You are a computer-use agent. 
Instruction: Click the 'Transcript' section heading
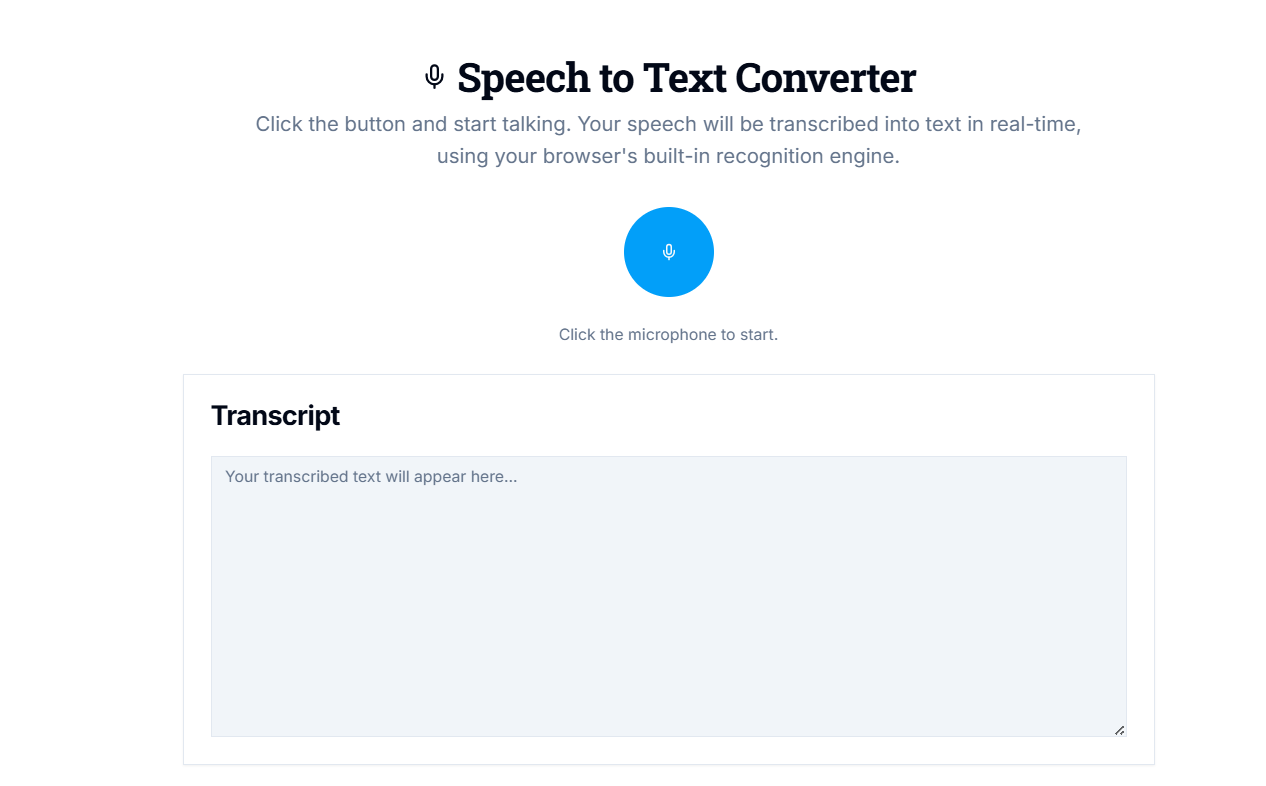[275, 415]
